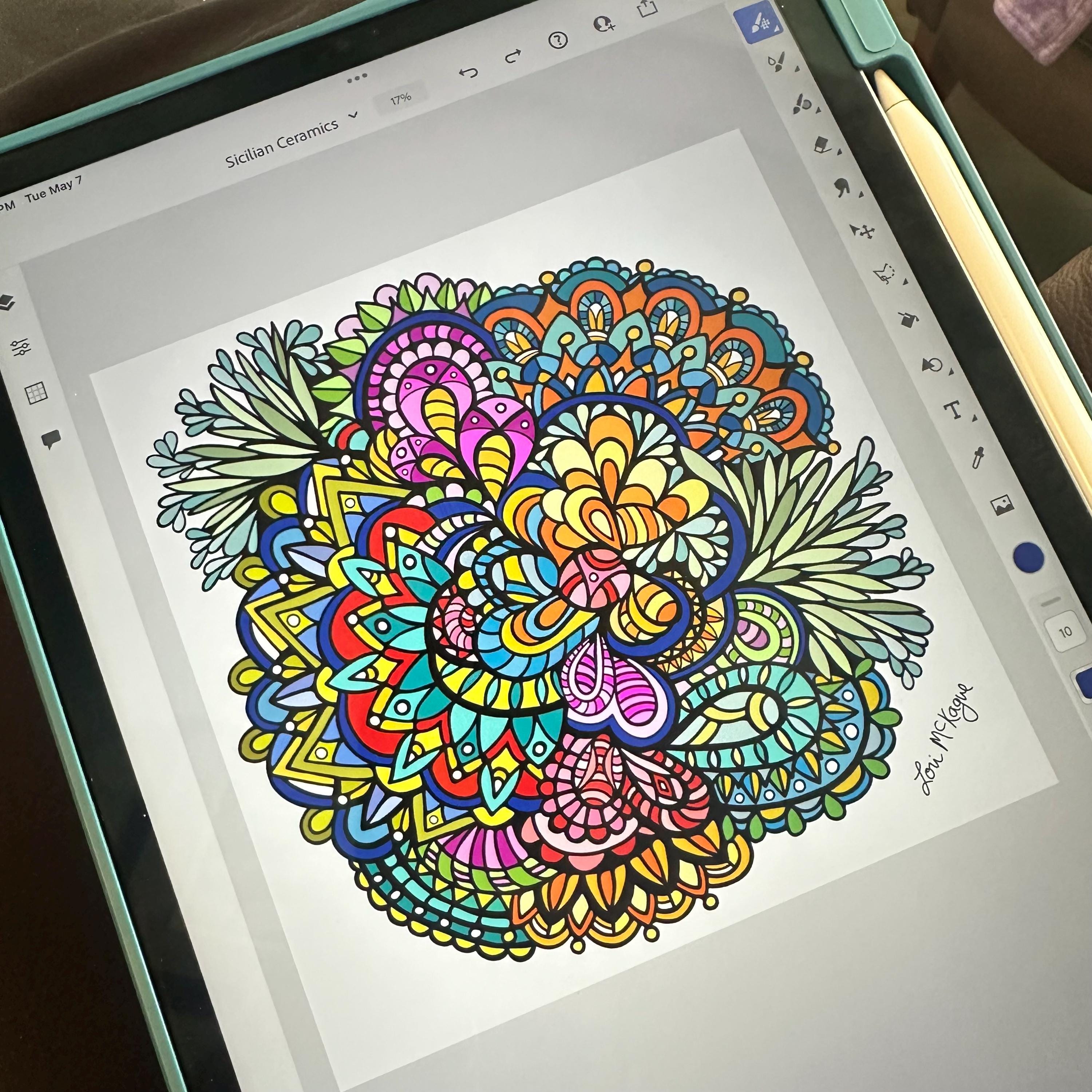Tap the Tue May 7 date
Screen dimensions: 1092x1092
click(54, 190)
